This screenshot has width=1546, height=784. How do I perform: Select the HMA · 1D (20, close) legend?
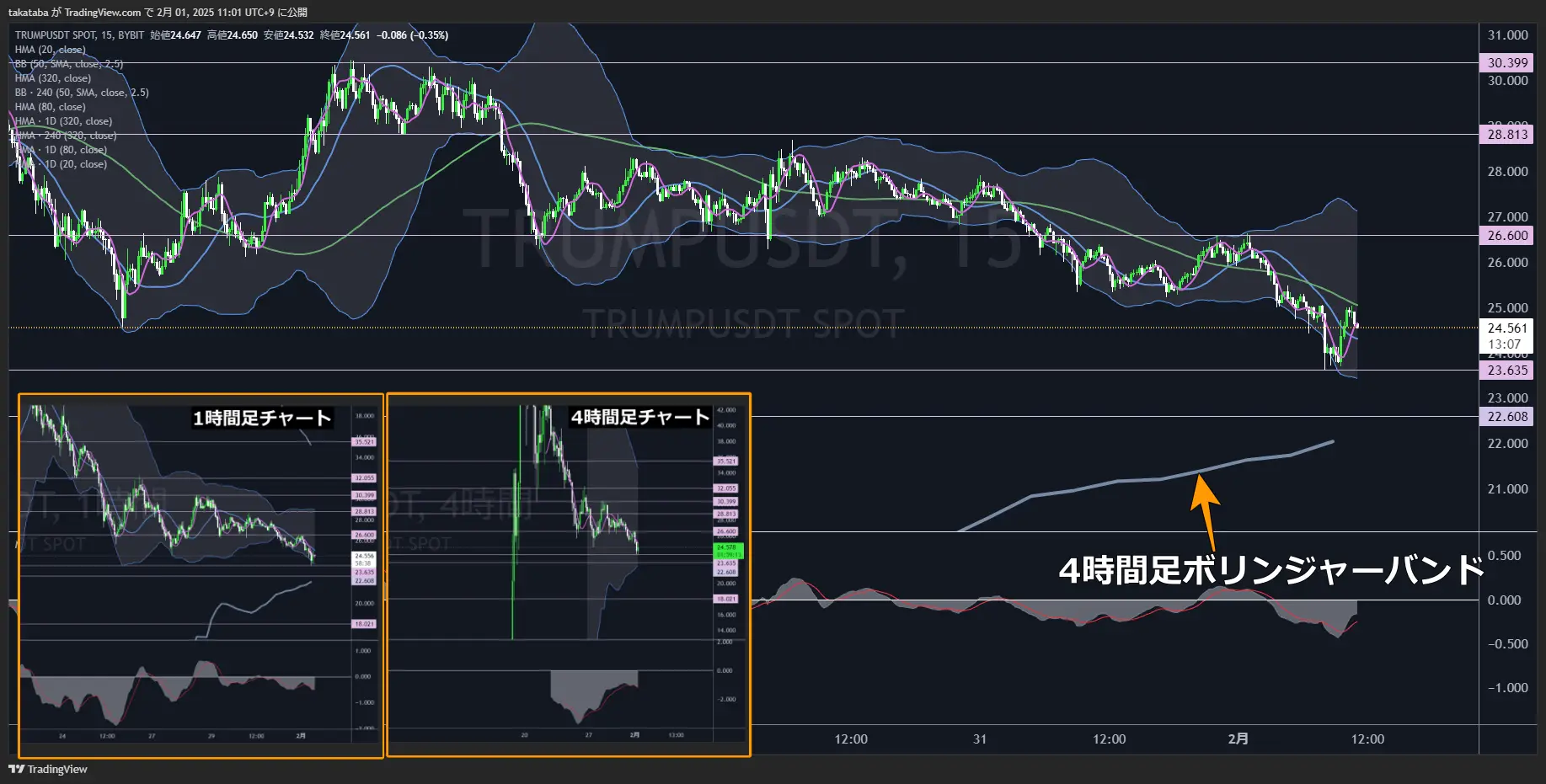tap(61, 164)
